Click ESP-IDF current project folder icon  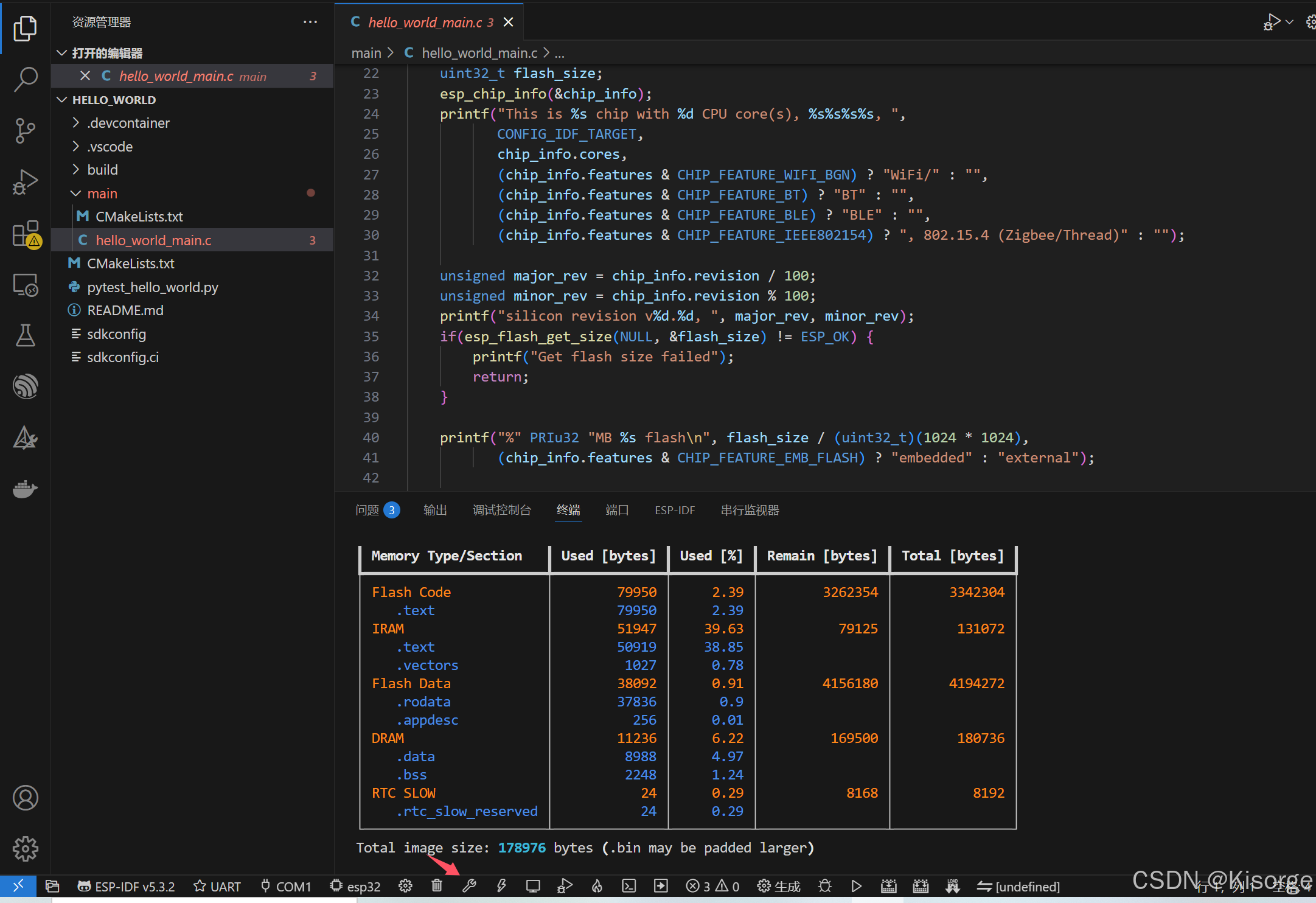pyautogui.click(x=52, y=886)
